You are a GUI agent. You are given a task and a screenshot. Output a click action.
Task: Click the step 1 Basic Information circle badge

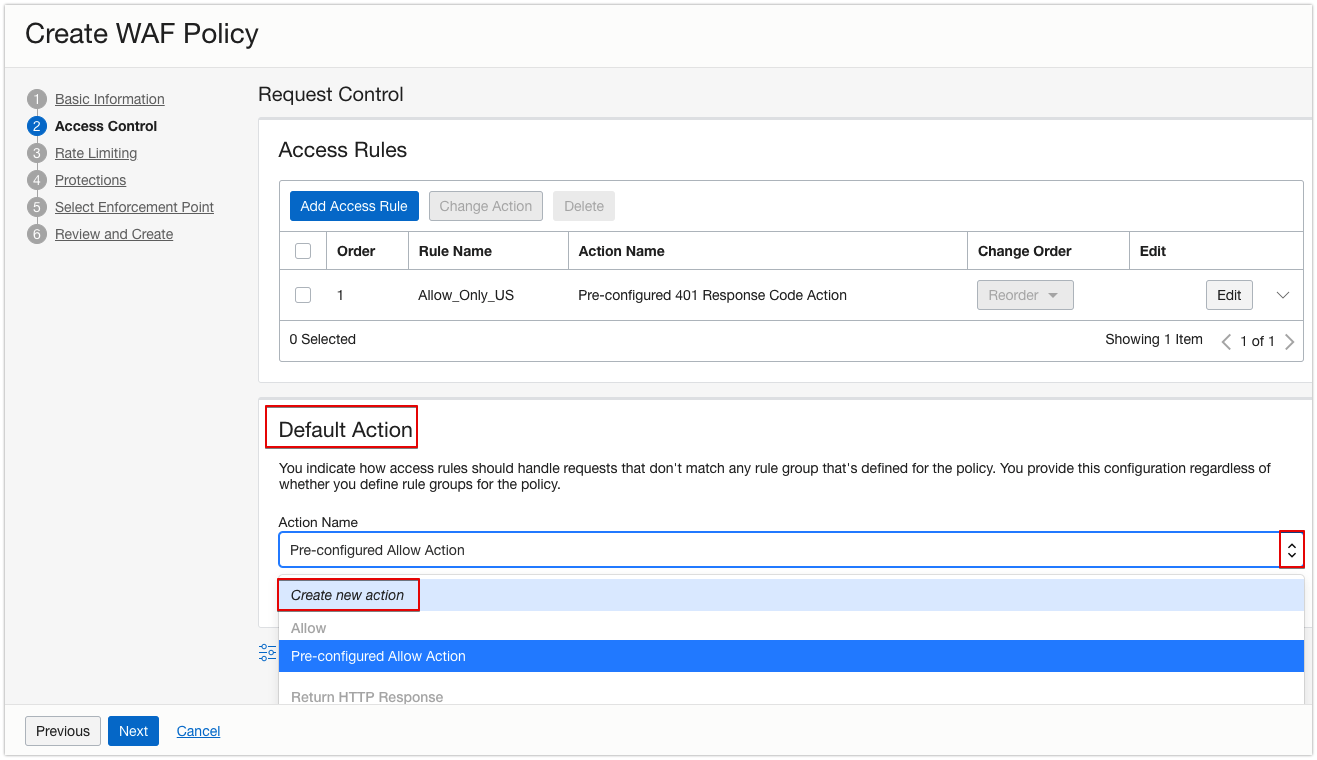[37, 99]
